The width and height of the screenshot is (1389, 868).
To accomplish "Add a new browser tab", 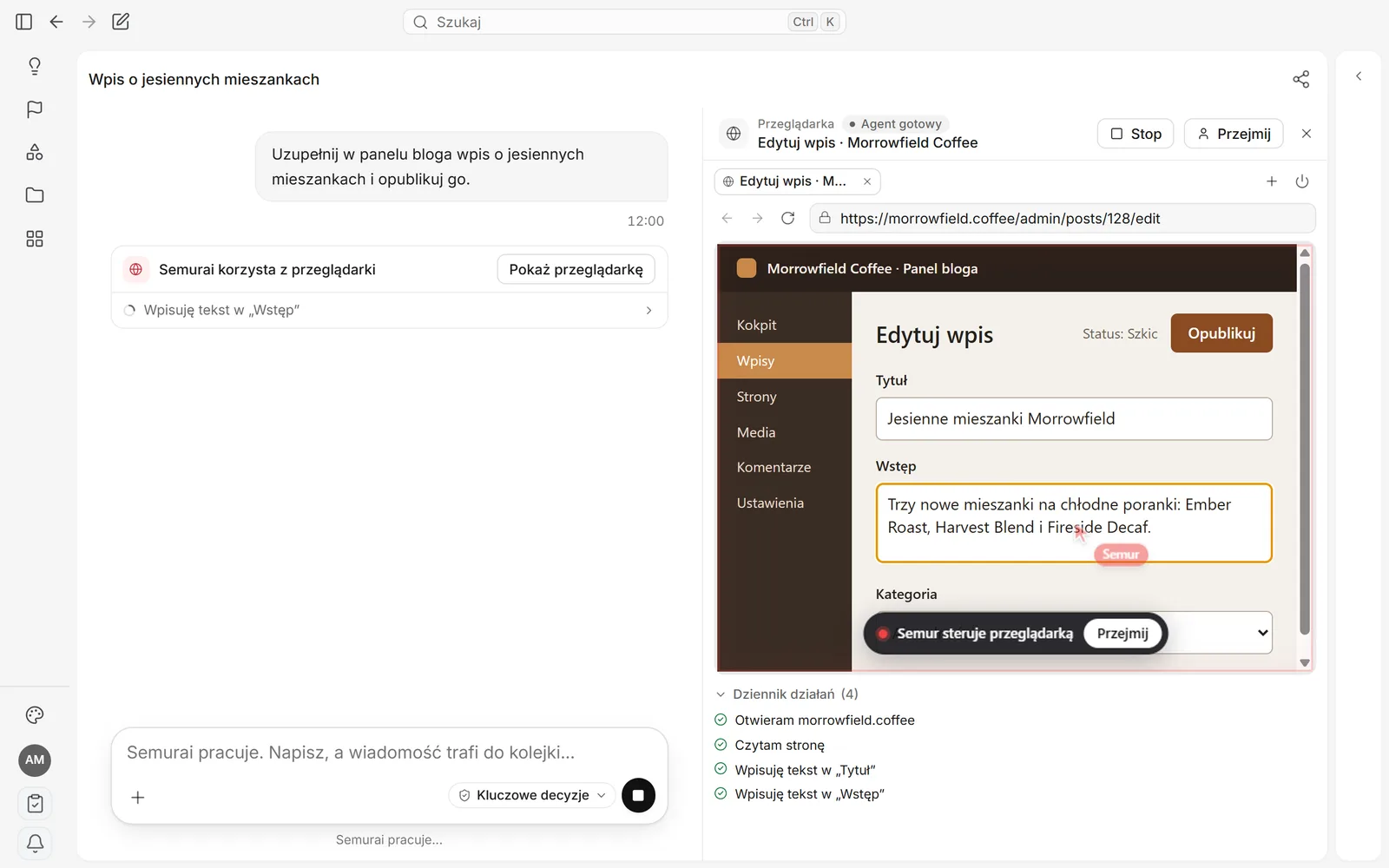I will (x=1272, y=181).
